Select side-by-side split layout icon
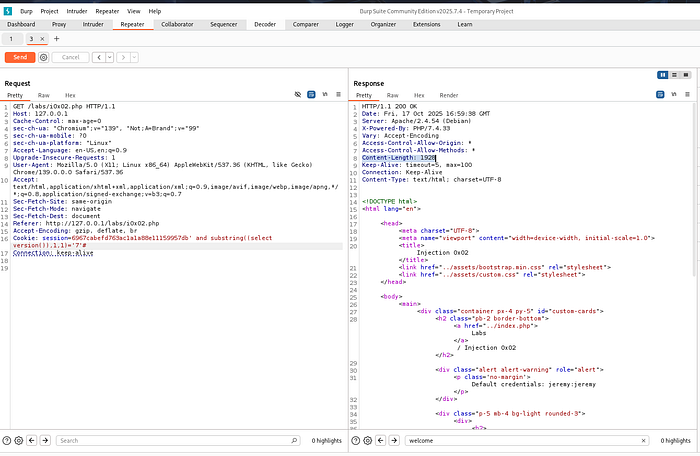Image resolution: width=700 pixels, height=456 pixels. point(662,75)
